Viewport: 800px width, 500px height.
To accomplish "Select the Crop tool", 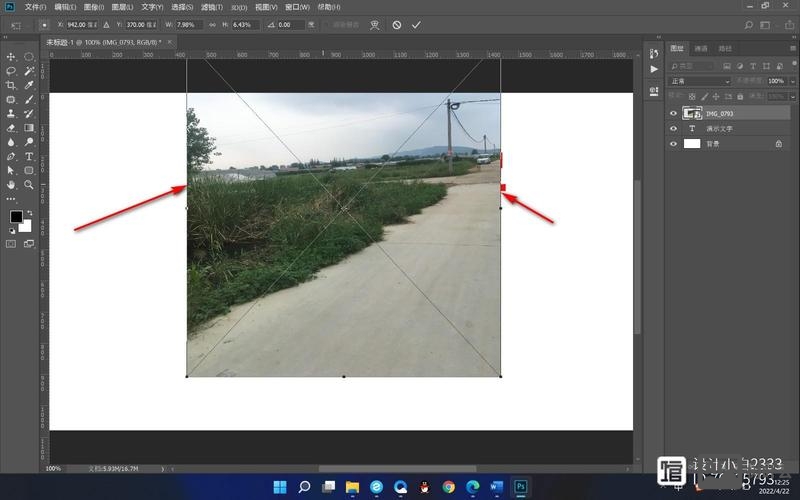I will point(11,86).
